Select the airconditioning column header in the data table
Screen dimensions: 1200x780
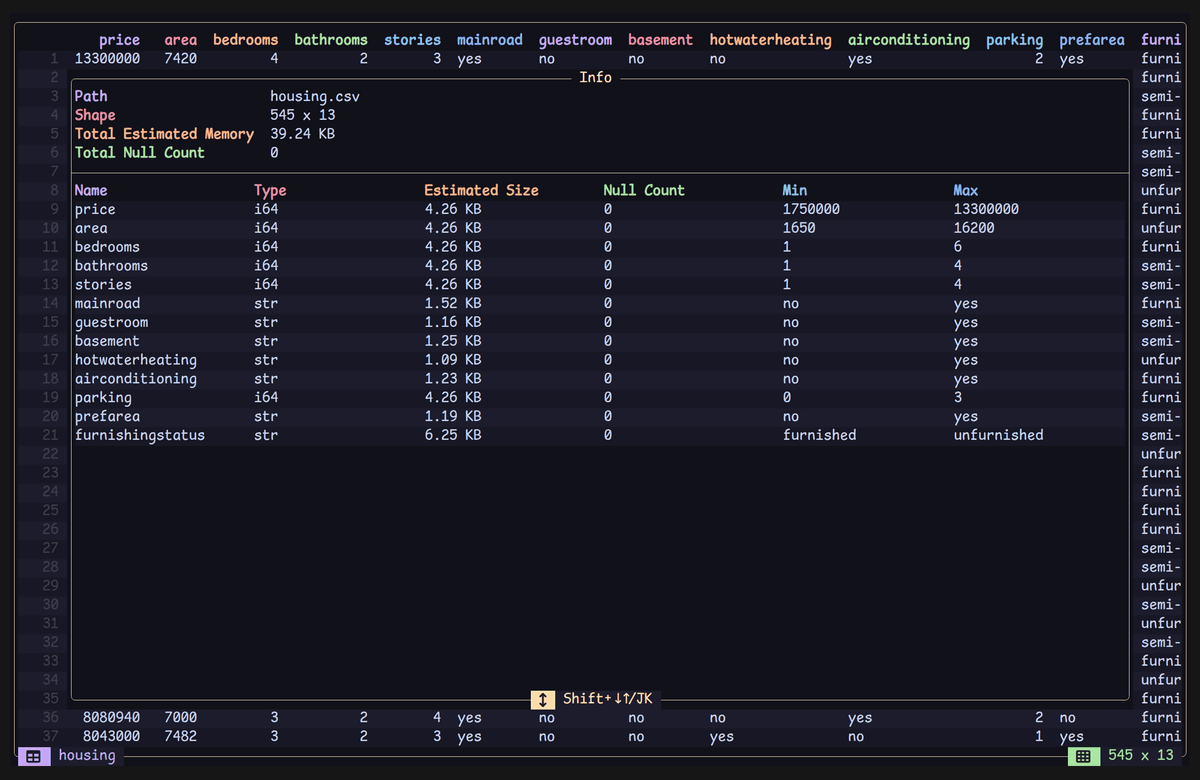click(x=909, y=40)
